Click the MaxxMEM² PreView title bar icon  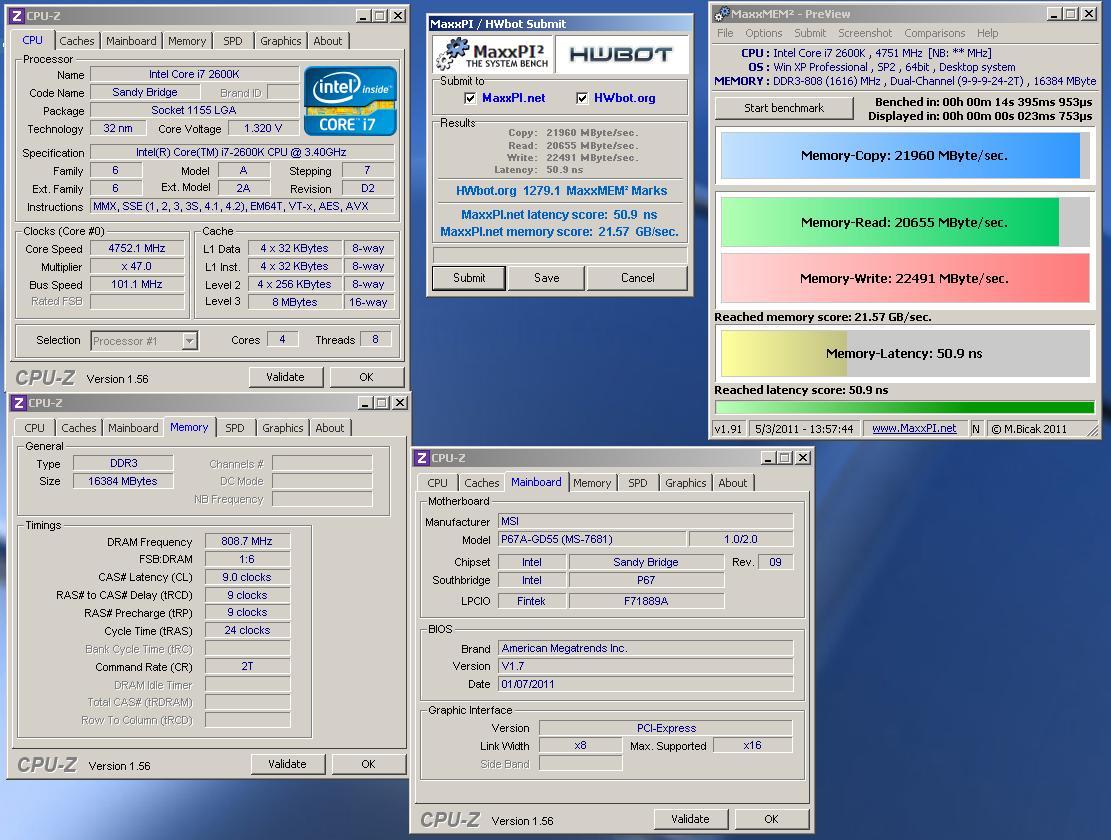(x=722, y=13)
